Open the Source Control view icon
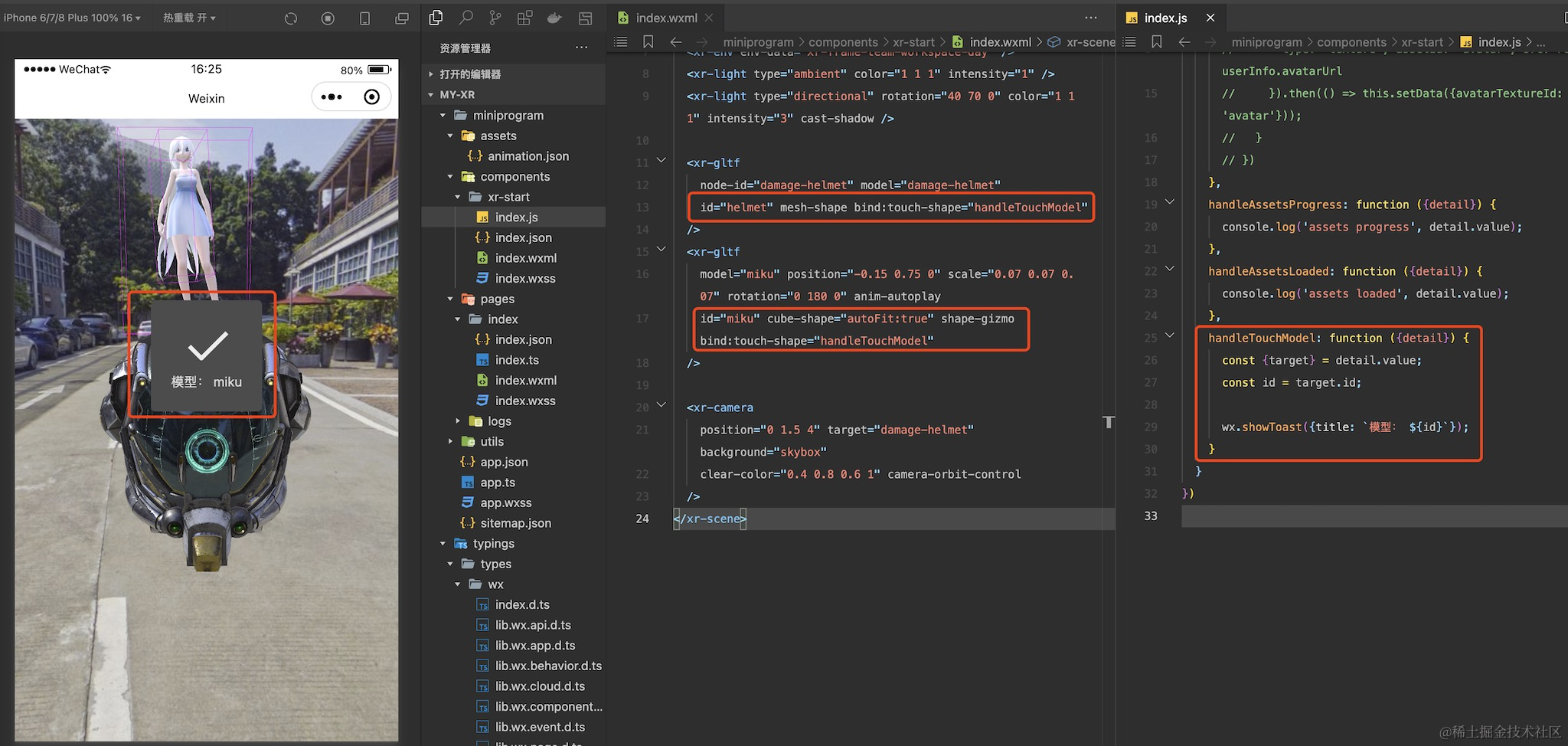The height and width of the screenshot is (746, 1568). coord(495,18)
